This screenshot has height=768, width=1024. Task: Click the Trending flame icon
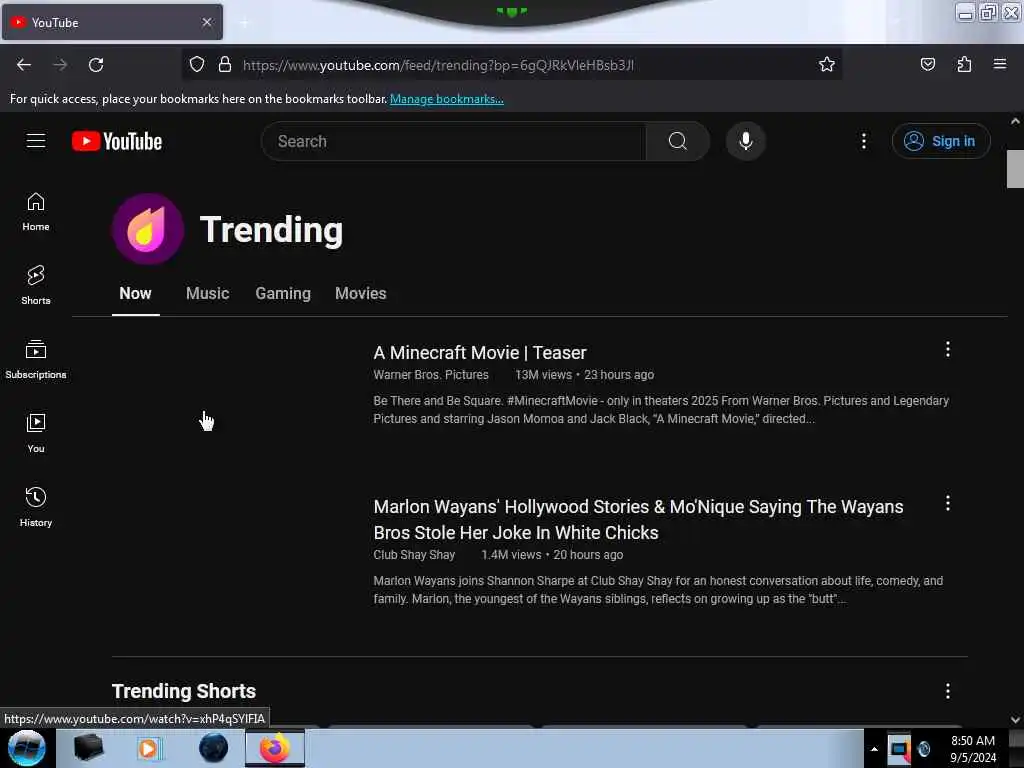(x=148, y=229)
